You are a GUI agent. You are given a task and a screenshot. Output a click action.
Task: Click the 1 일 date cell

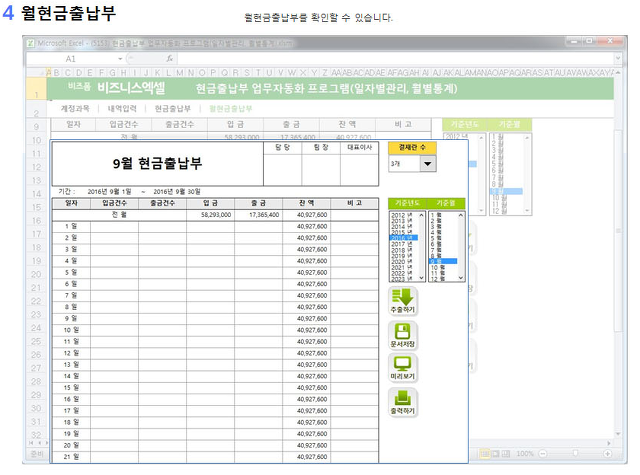71,226
